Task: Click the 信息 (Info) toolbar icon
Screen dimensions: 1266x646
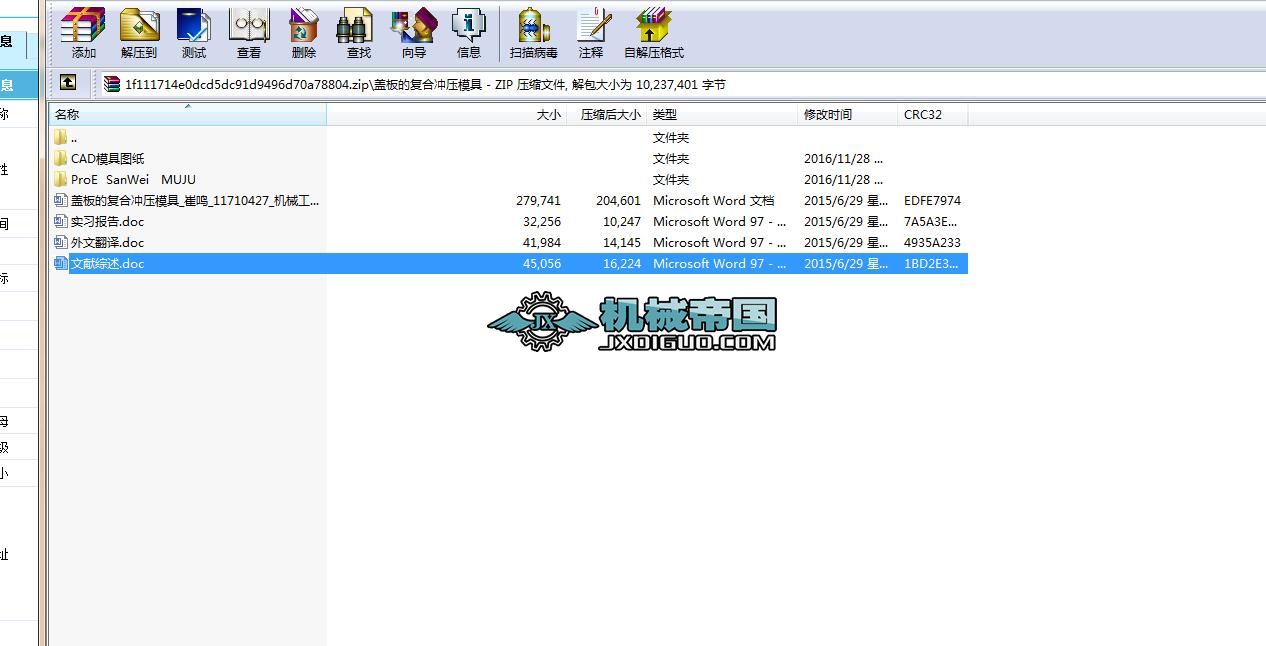Action: (468, 25)
